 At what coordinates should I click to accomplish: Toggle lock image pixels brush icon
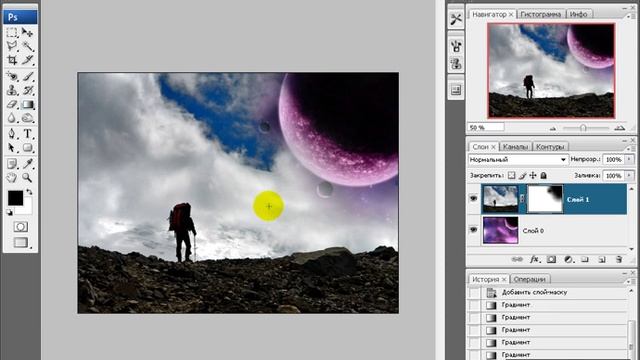click(522, 176)
